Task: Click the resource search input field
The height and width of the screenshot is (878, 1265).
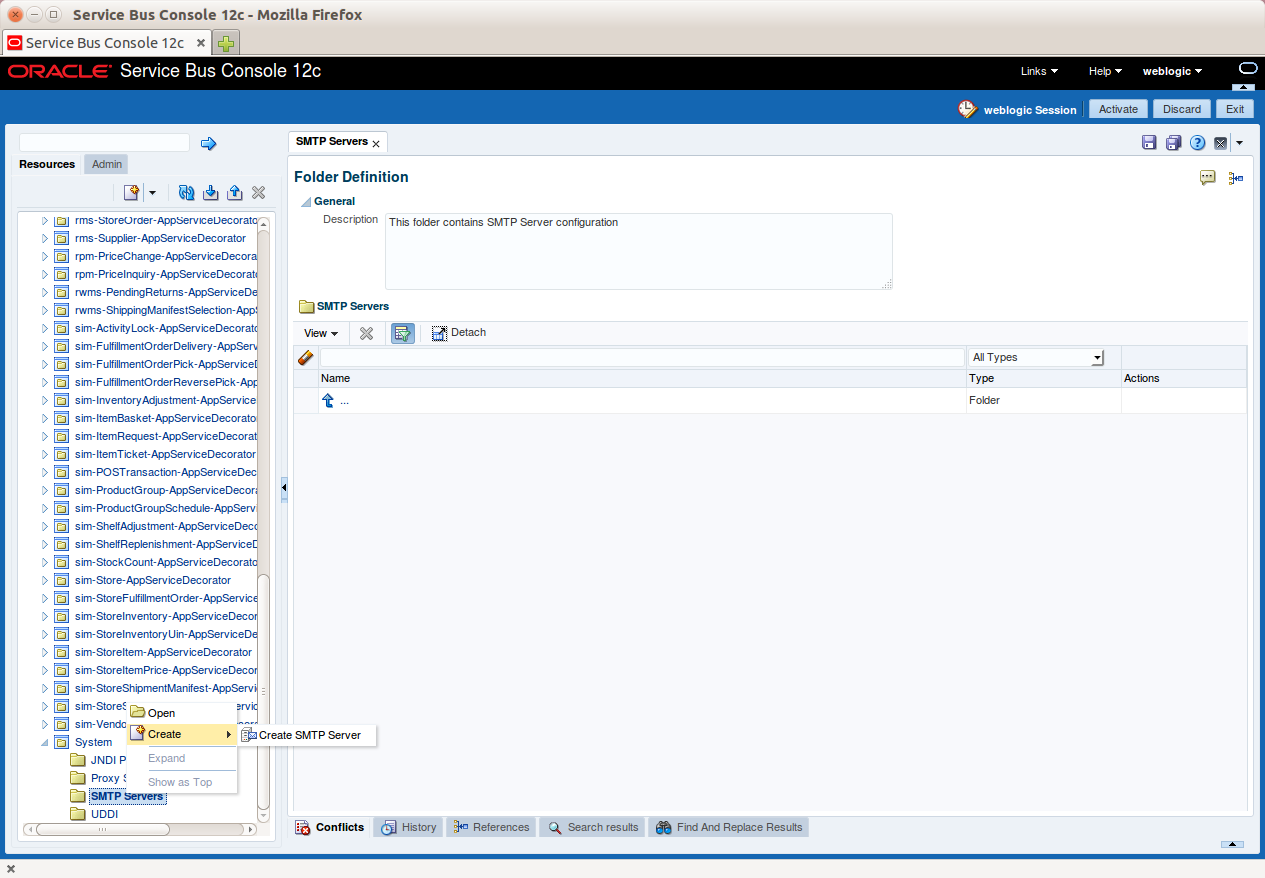Action: point(104,143)
